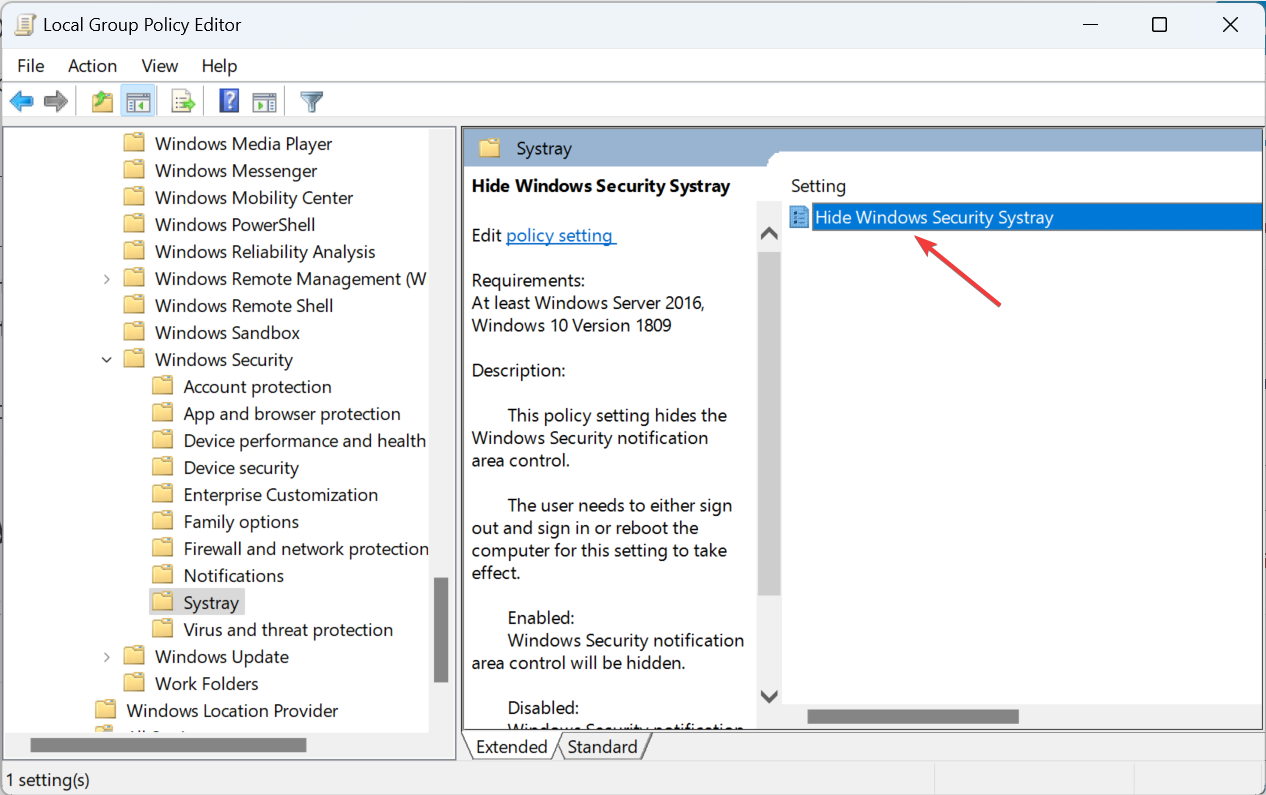
Task: Switch to the Extended tab
Action: [511, 747]
